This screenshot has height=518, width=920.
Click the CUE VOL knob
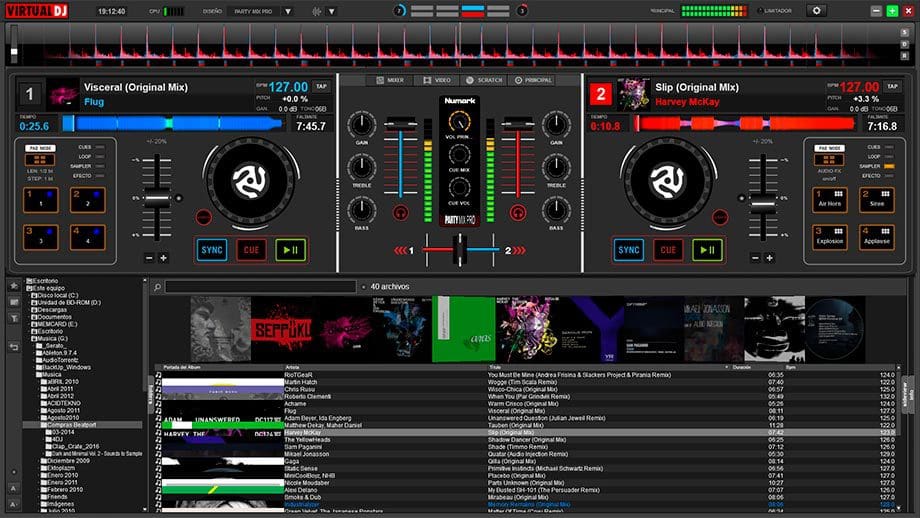(x=459, y=188)
